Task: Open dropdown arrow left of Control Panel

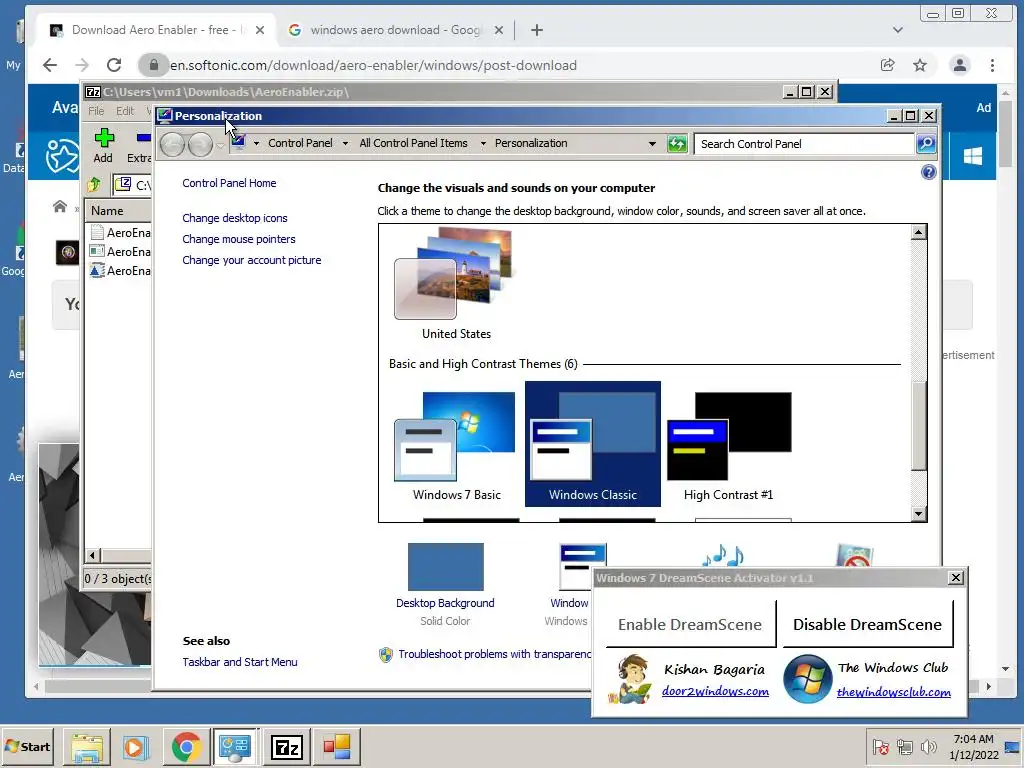Action: coord(256,144)
